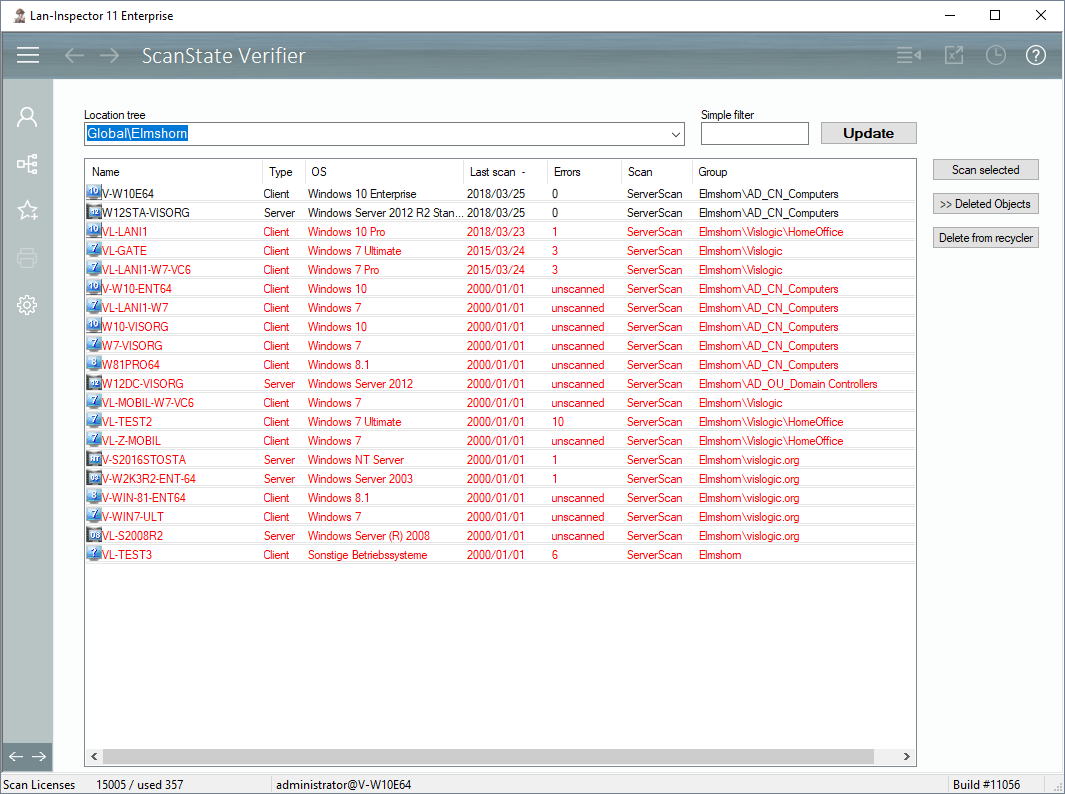Click the back arrow in header
Viewport: 1065px width, 794px height.
[74, 55]
